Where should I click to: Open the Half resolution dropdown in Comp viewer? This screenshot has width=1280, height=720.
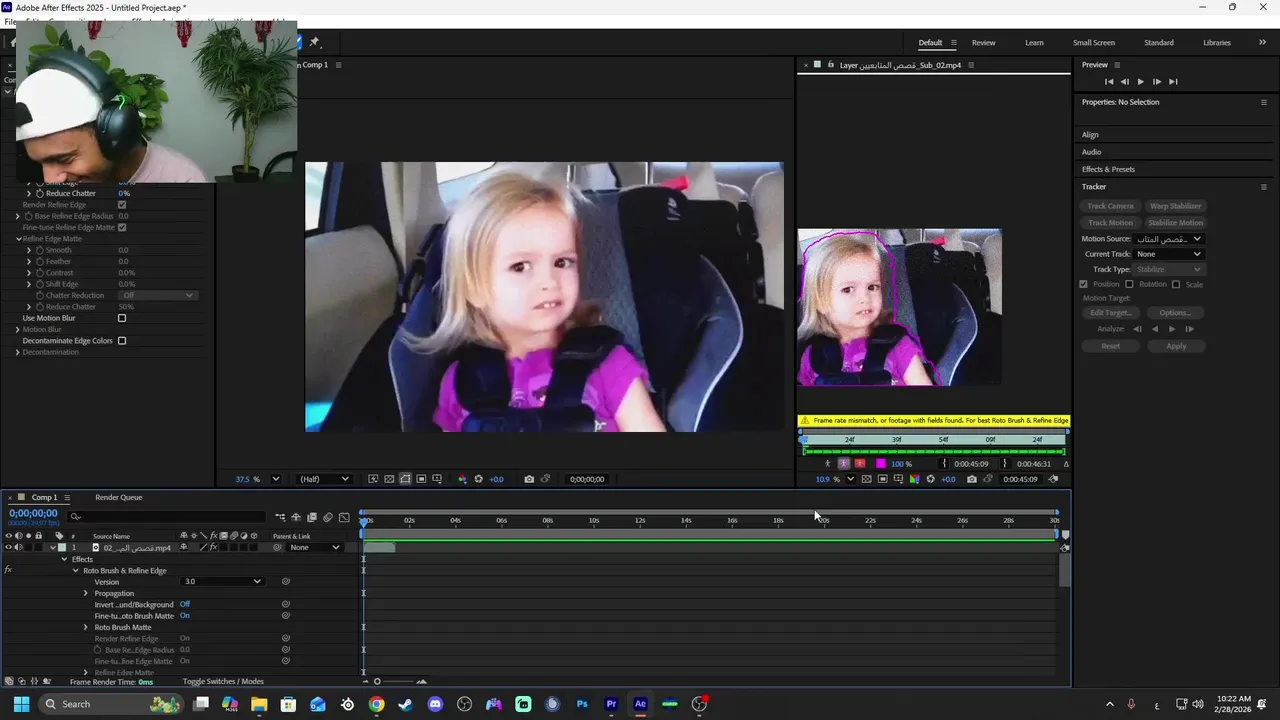[x=324, y=479]
